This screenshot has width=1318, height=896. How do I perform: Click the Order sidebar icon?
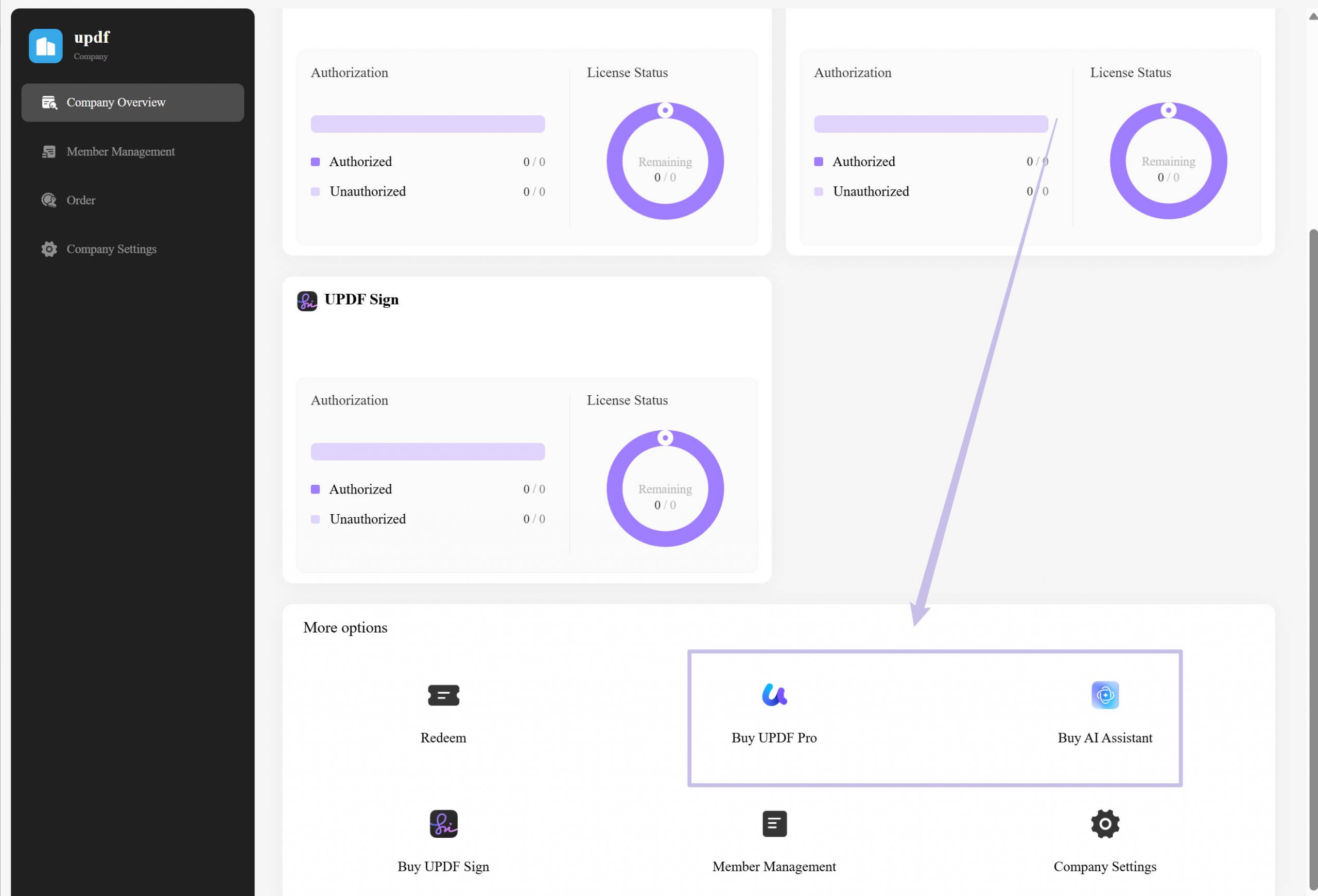pyautogui.click(x=49, y=200)
